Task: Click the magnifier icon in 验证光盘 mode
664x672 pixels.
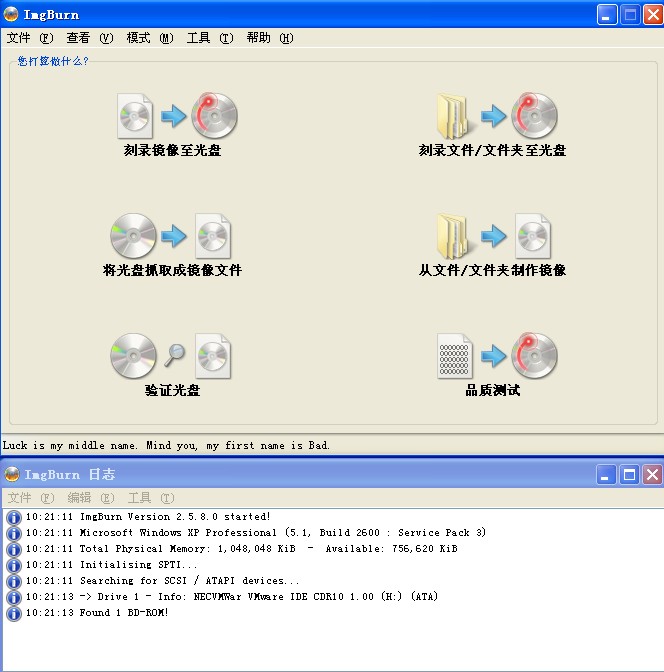Action: point(174,355)
